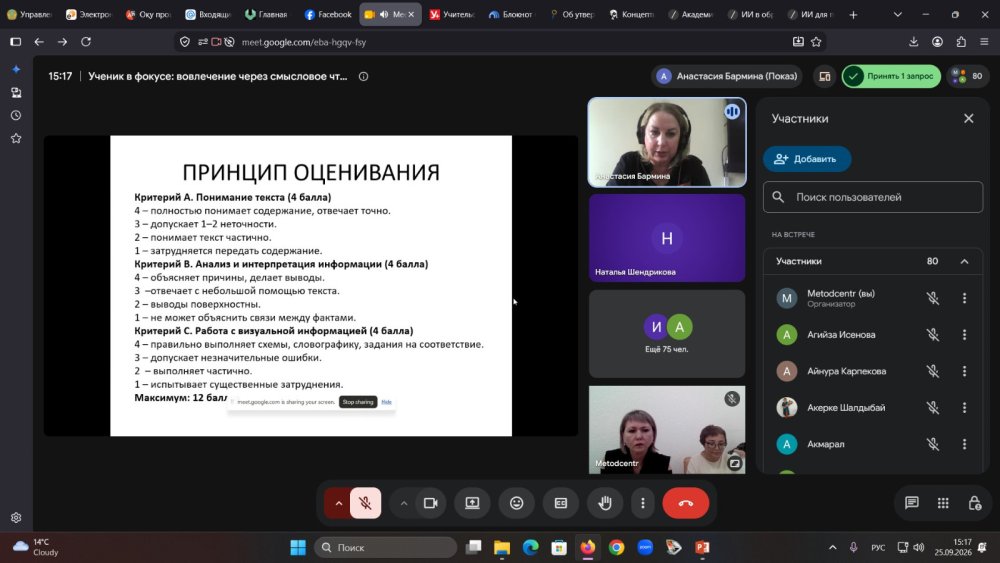This screenshot has height=563, width=1000.
Task: Switch to the Блокнот tab
Action: coord(511,14)
